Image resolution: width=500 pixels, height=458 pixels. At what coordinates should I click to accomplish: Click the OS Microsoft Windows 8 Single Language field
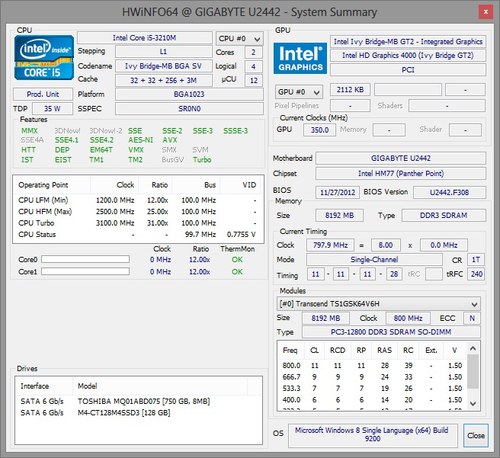[x=372, y=435]
